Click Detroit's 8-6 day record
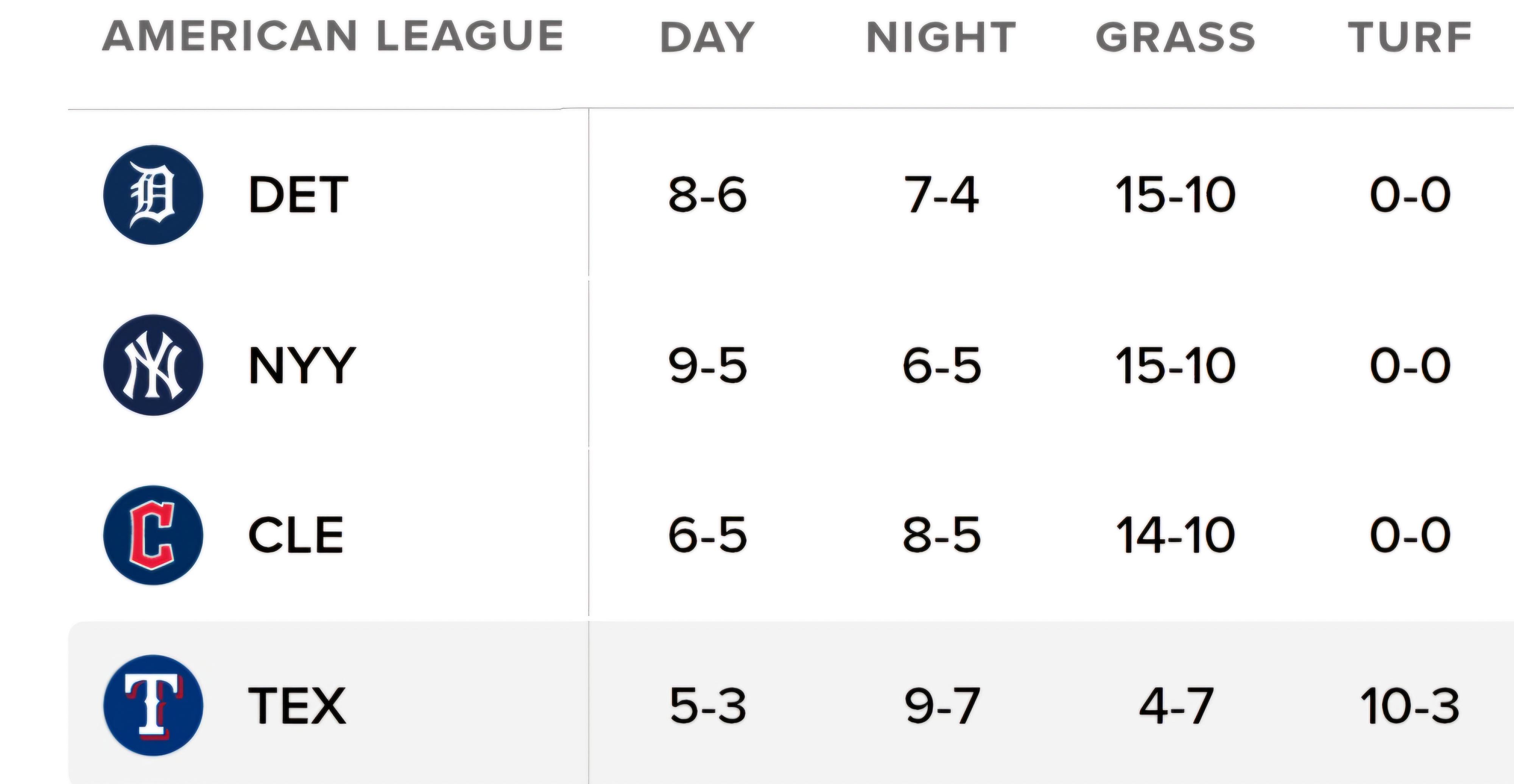The image size is (1514, 784). click(x=707, y=194)
